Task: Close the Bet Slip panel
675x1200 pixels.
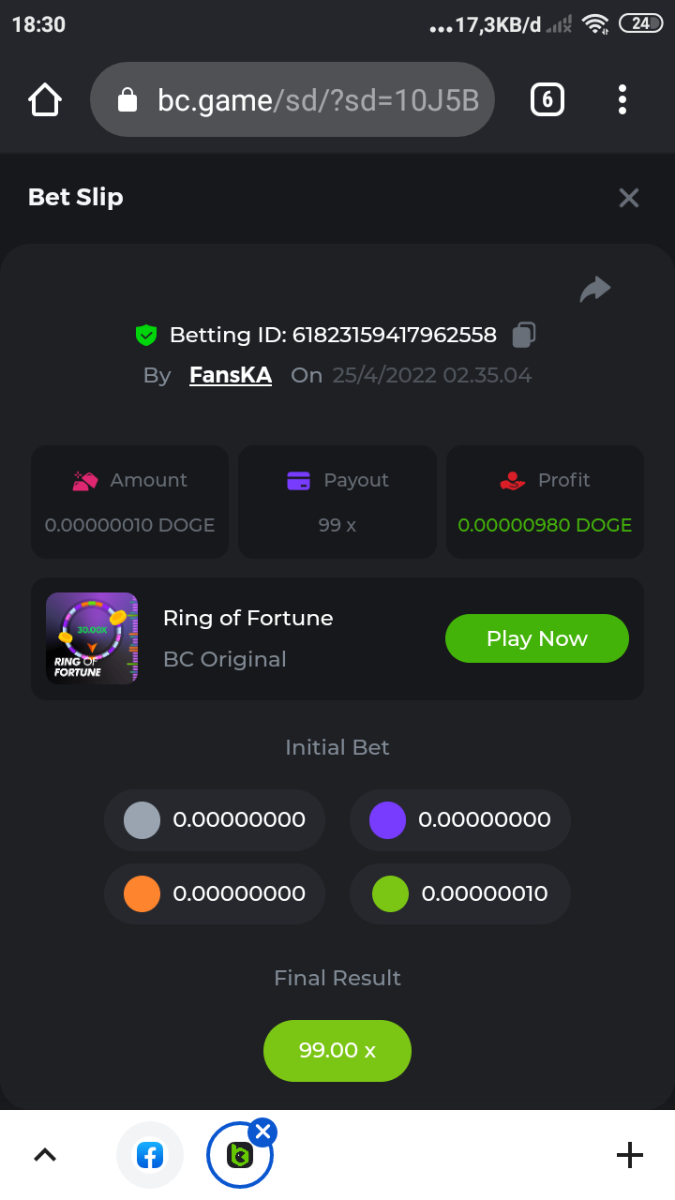Action: click(x=628, y=198)
